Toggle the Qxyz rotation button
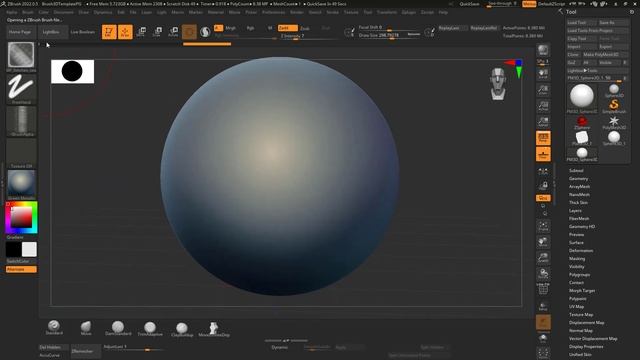This screenshot has width=640, height=360. 543,198
